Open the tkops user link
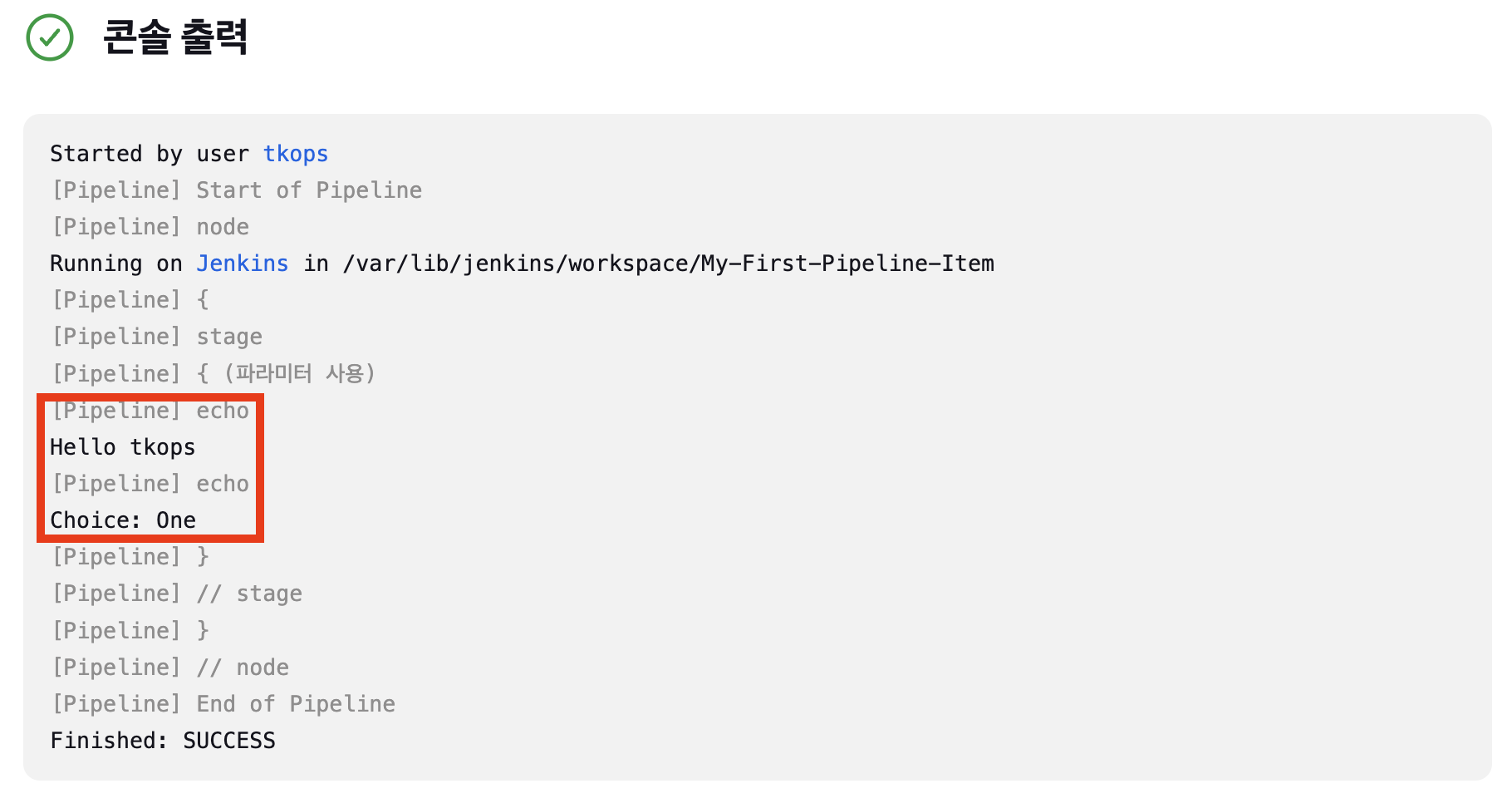The height and width of the screenshot is (808, 1512). [296, 154]
